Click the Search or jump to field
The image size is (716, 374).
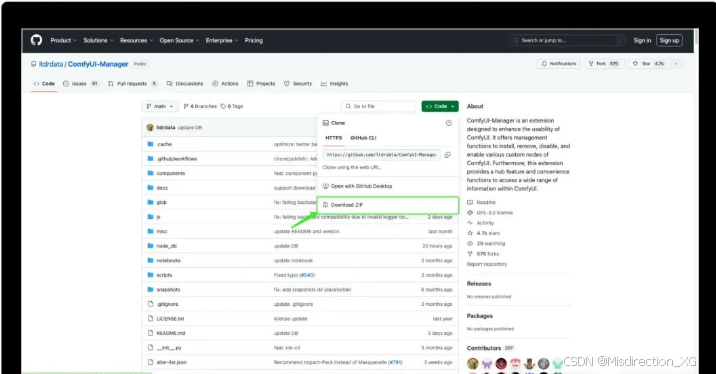click(x=567, y=41)
